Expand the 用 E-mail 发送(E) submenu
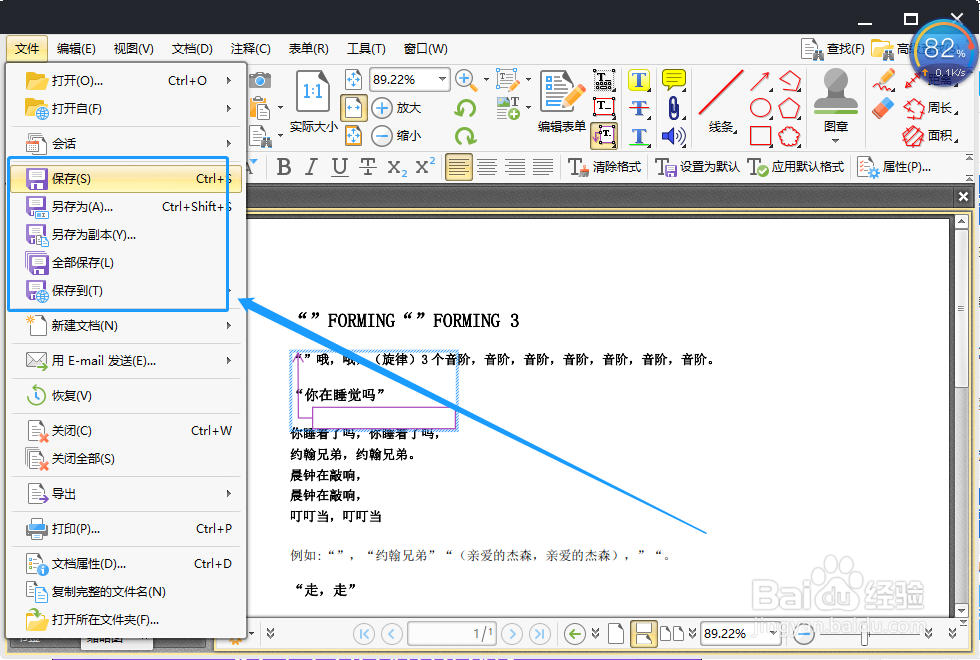 [229, 360]
